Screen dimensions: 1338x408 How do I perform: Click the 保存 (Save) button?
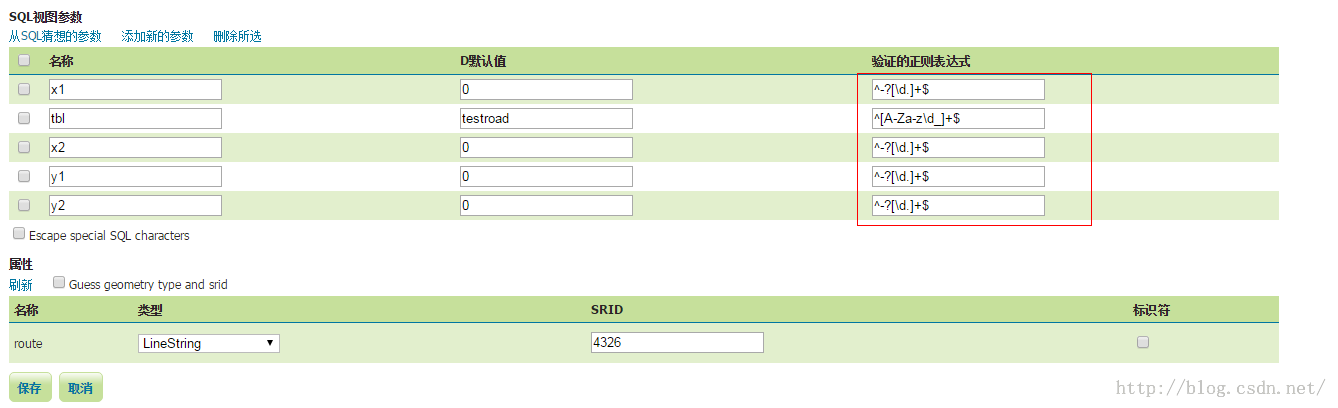click(30, 387)
